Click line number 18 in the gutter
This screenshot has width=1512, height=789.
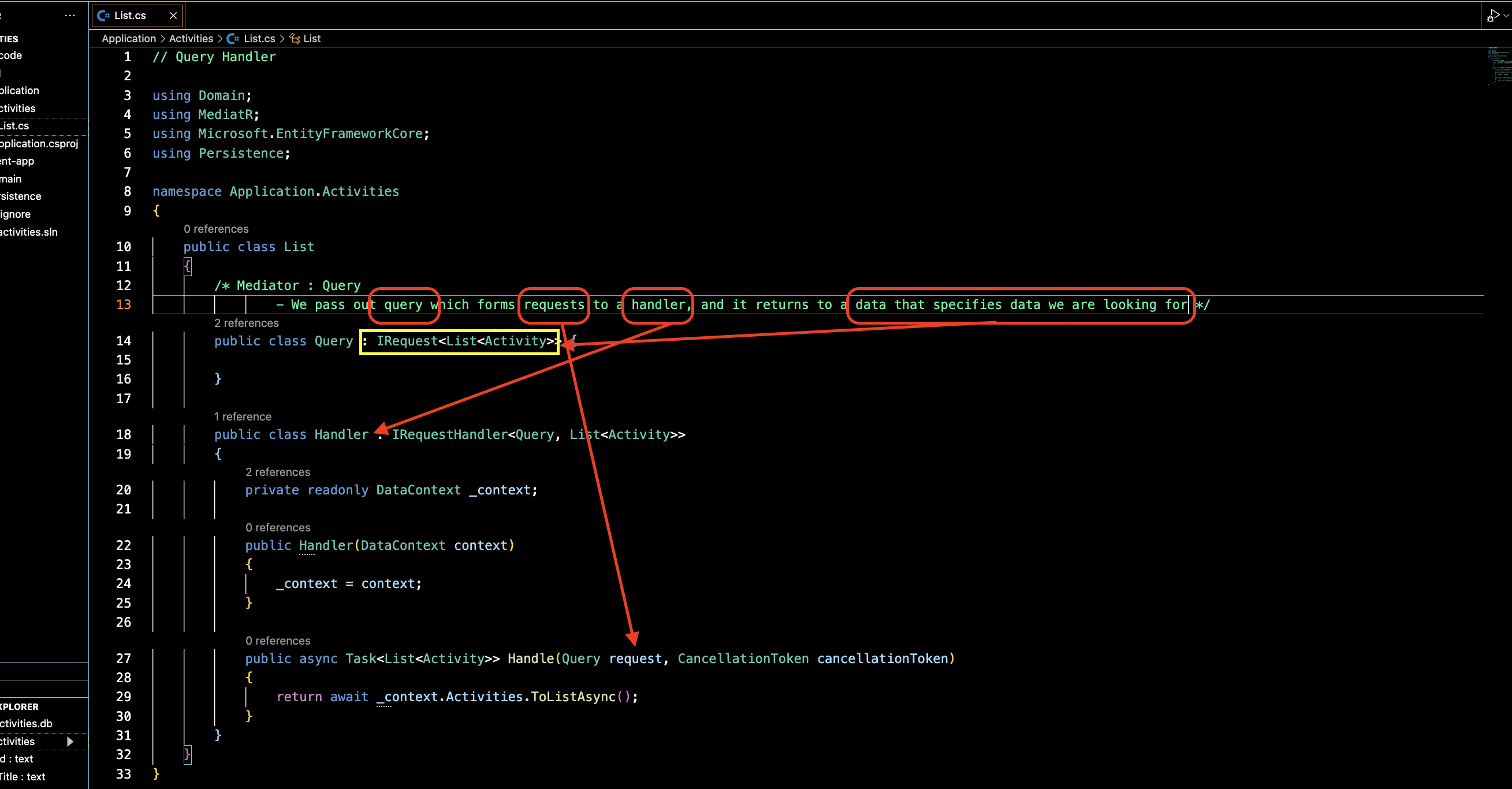point(124,435)
